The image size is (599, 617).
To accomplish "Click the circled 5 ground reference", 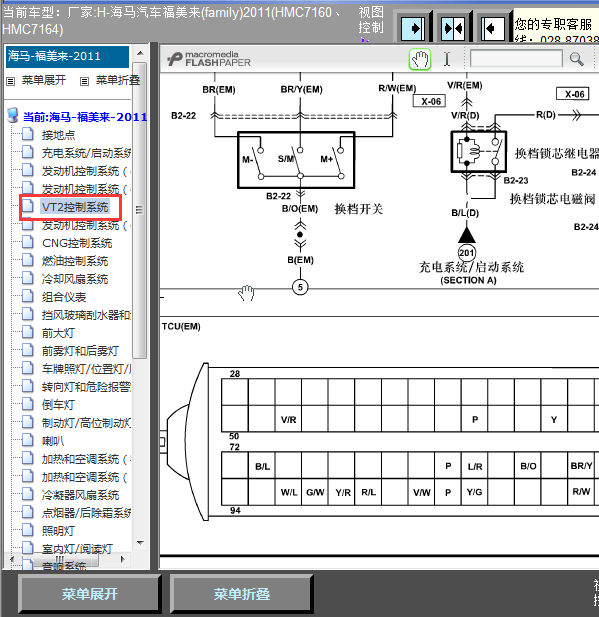I will (x=300, y=287).
